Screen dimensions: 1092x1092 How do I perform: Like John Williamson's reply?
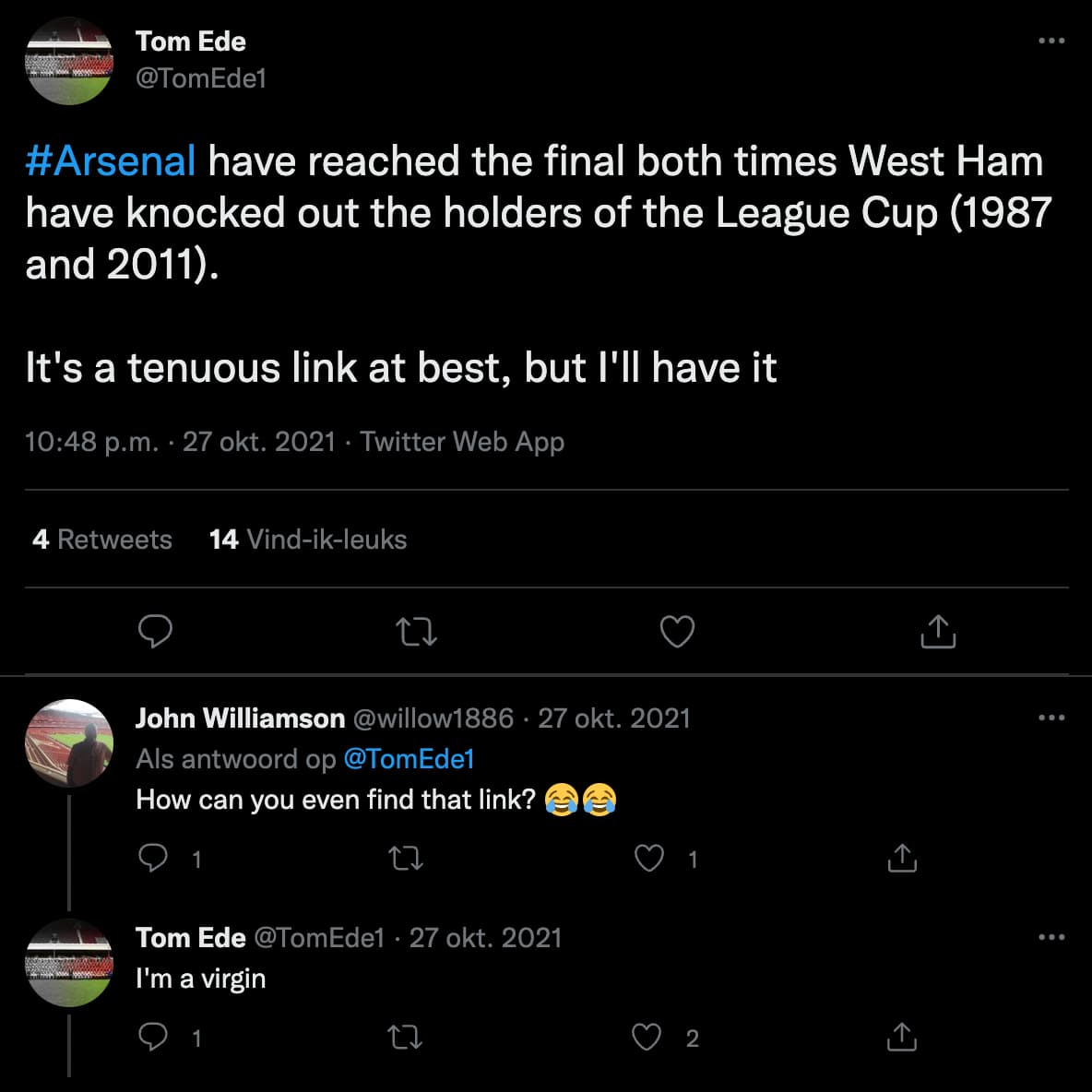pyautogui.click(x=649, y=858)
